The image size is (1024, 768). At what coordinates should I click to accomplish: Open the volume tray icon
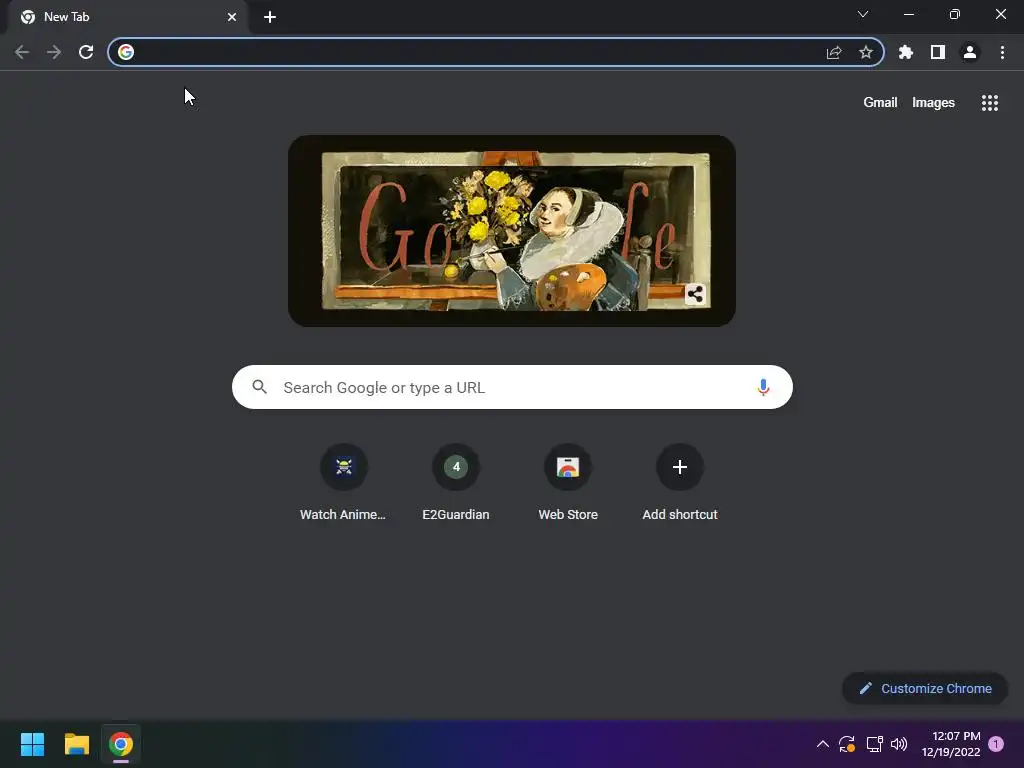[x=899, y=744]
